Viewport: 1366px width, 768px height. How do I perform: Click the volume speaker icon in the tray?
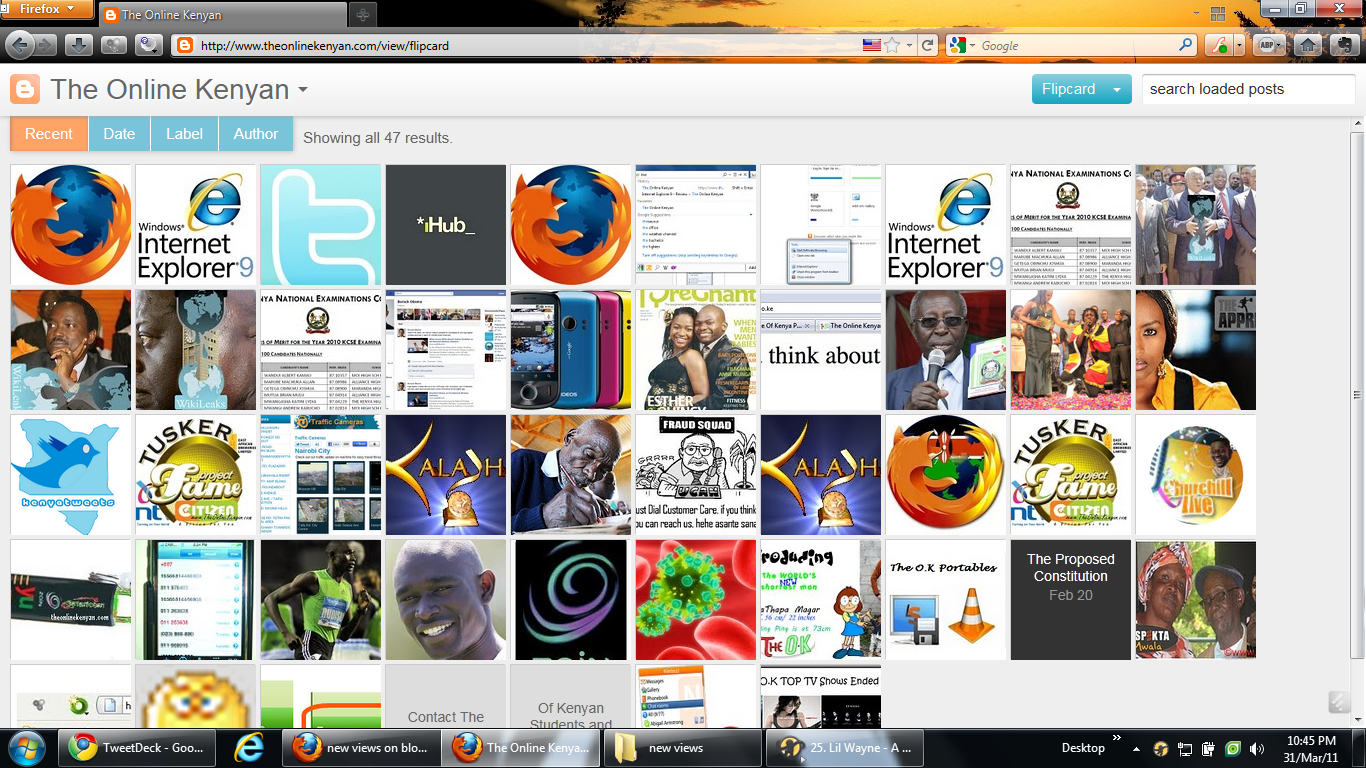pyautogui.click(x=1256, y=748)
